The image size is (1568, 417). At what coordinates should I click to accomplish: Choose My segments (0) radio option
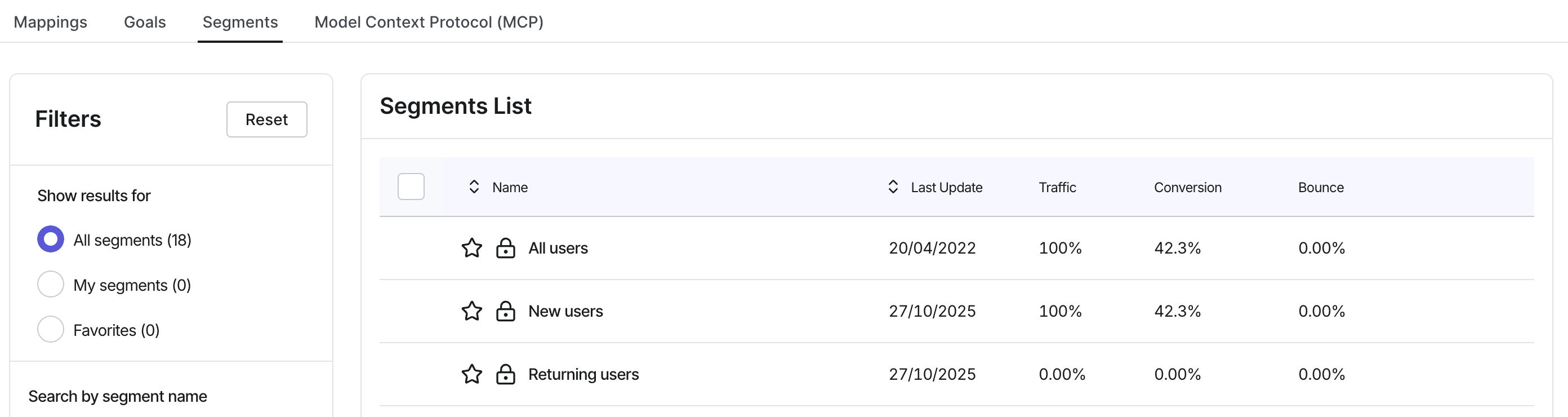tap(51, 284)
